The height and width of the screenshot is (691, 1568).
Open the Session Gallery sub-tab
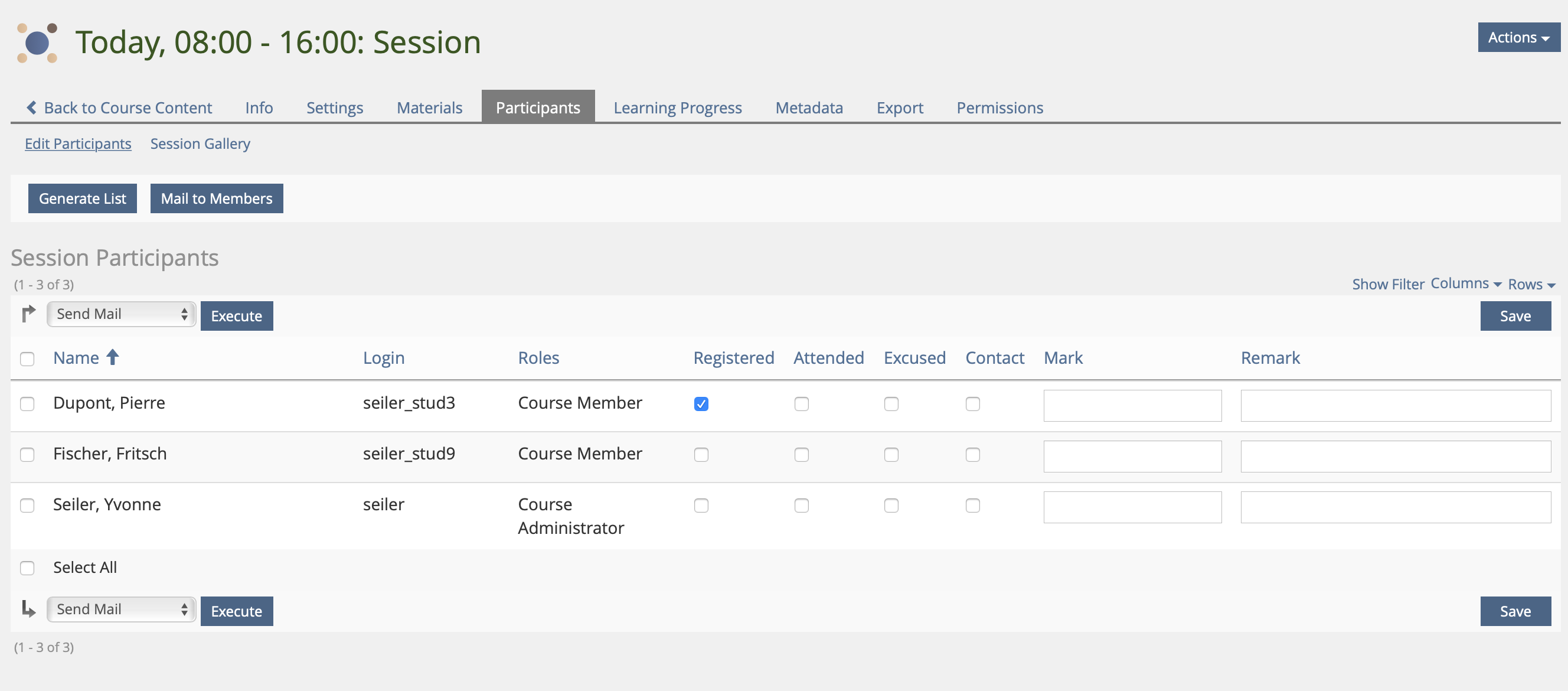click(x=200, y=144)
